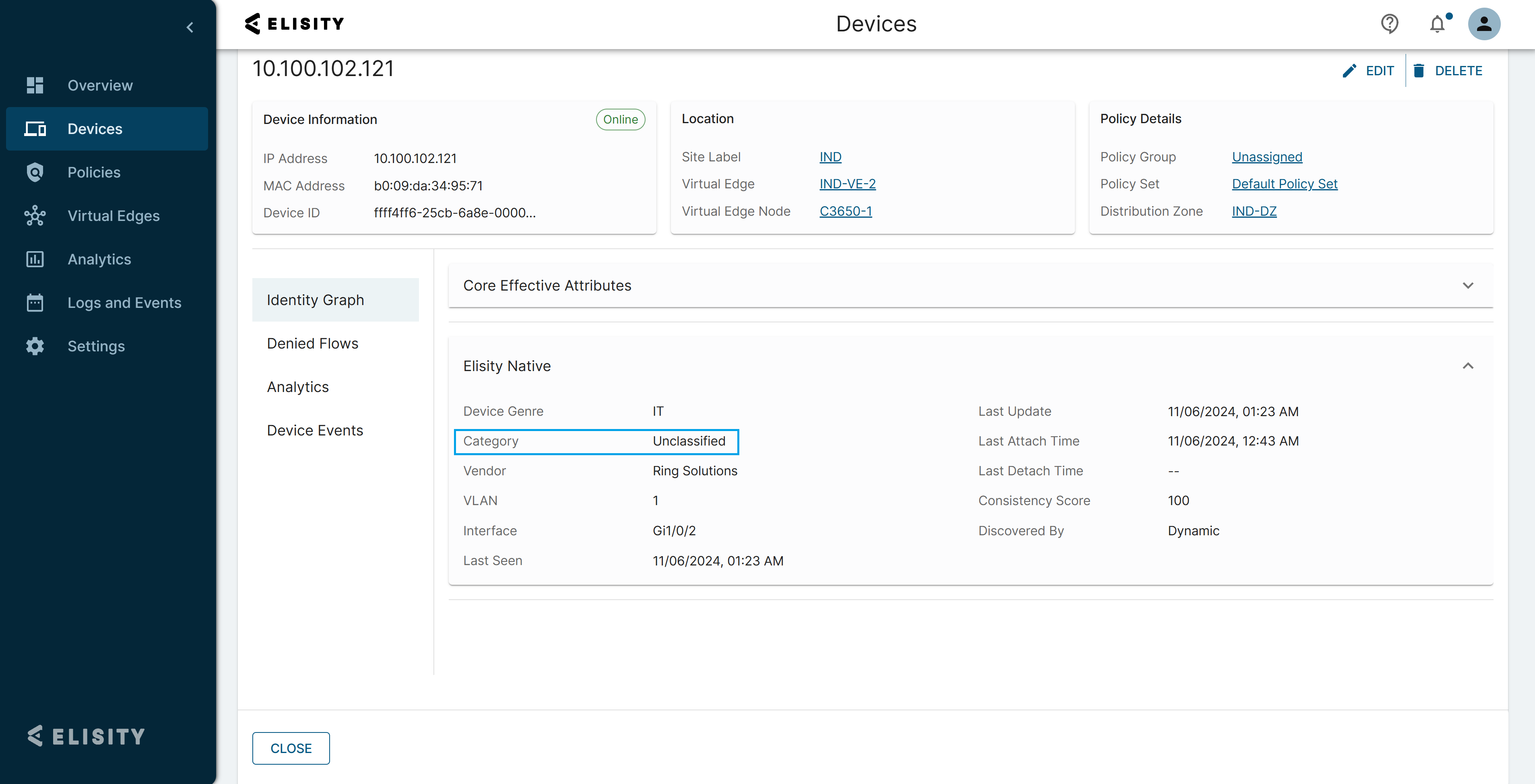Click the Virtual Edges network icon
The image size is (1535, 784).
point(35,216)
